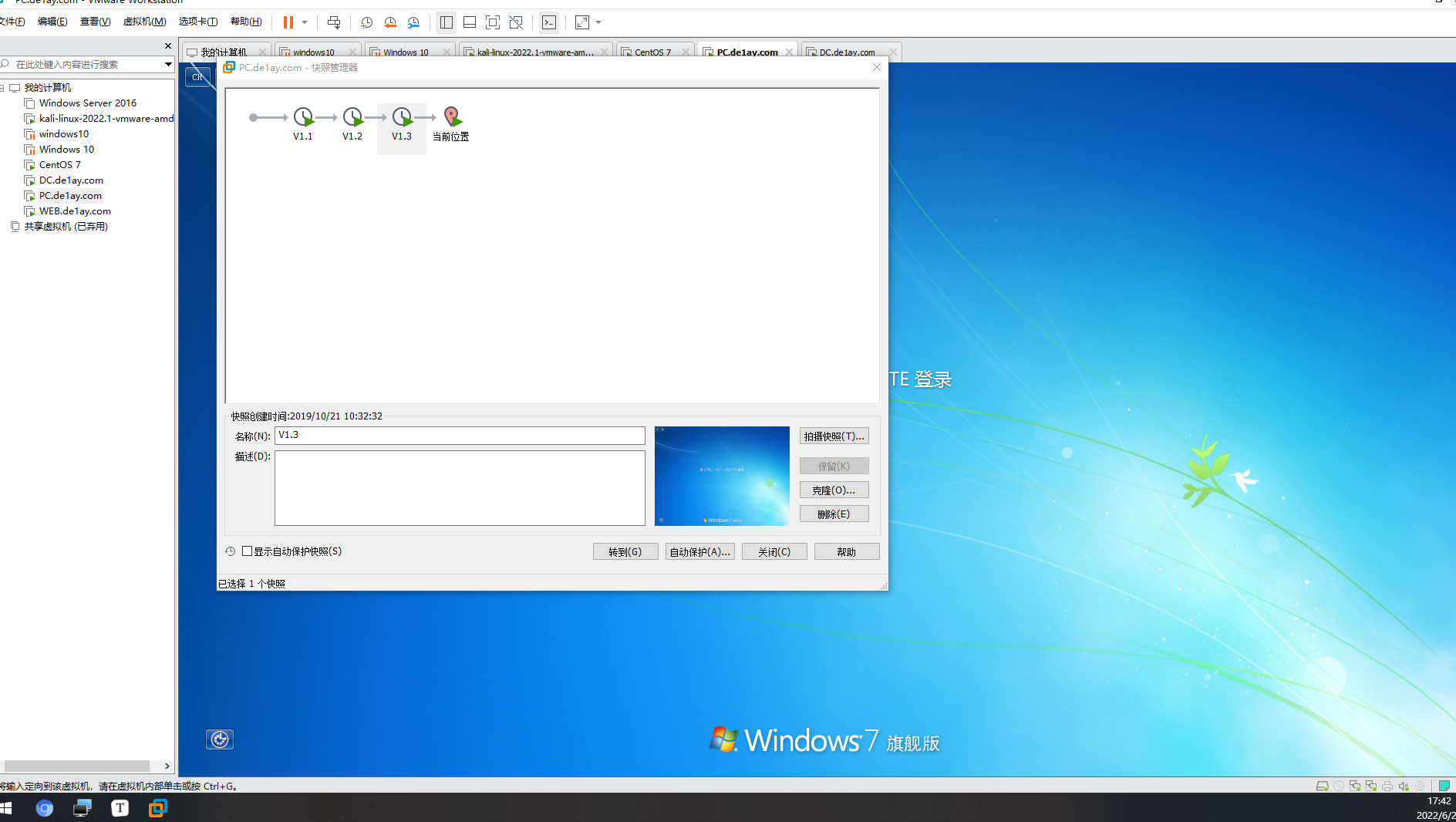
Task: Select DC.de1ay.com in library tree
Action: (x=71, y=180)
